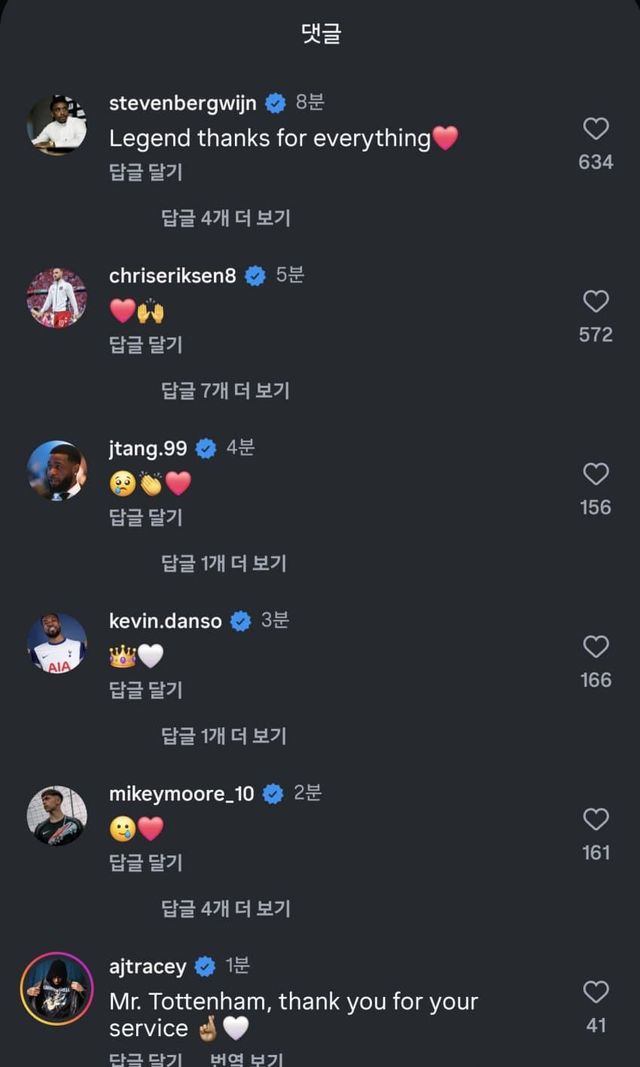Open the kevin.danso username link
The width and height of the screenshot is (640, 1067).
coord(167,621)
